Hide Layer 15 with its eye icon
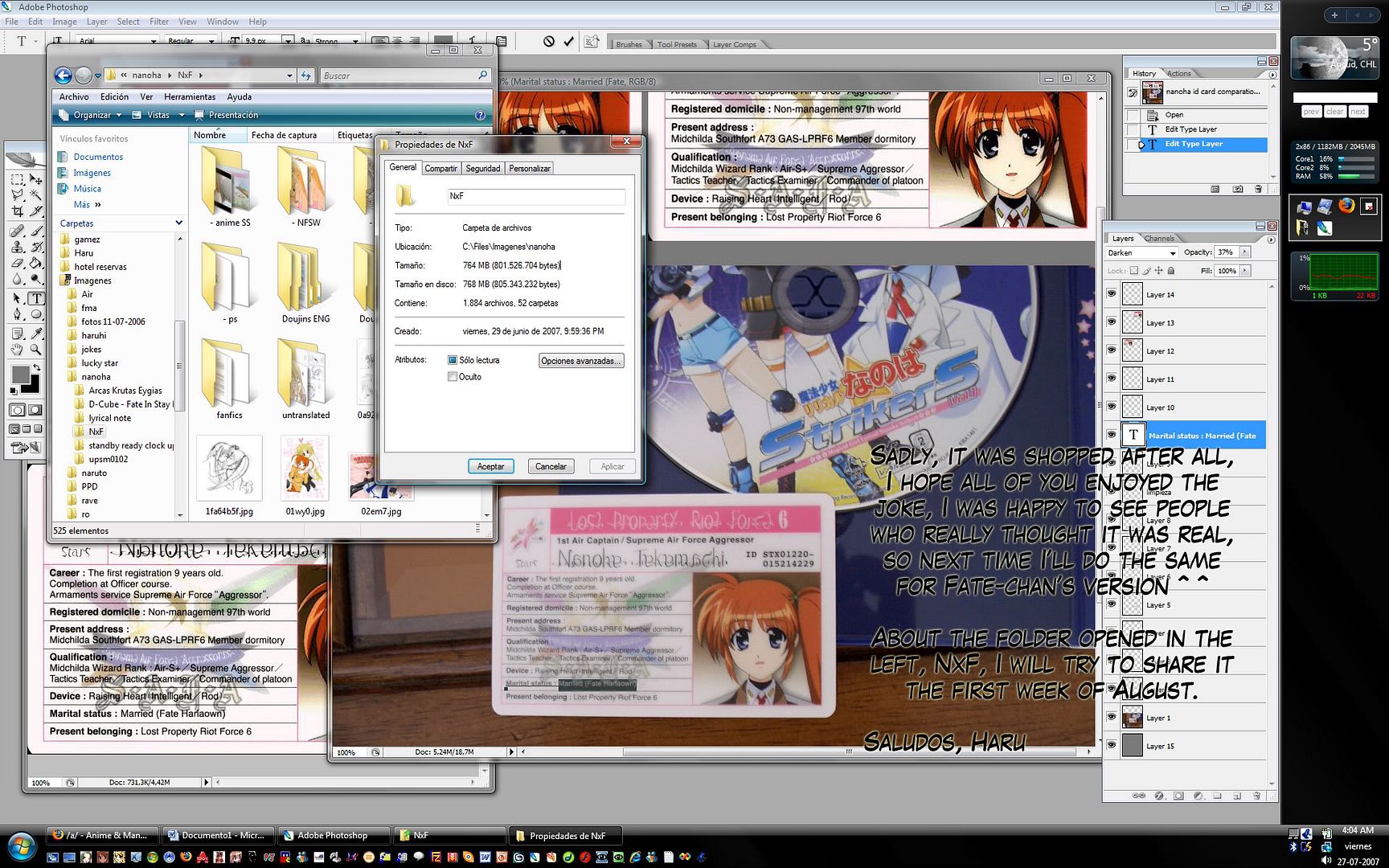 1112,745
